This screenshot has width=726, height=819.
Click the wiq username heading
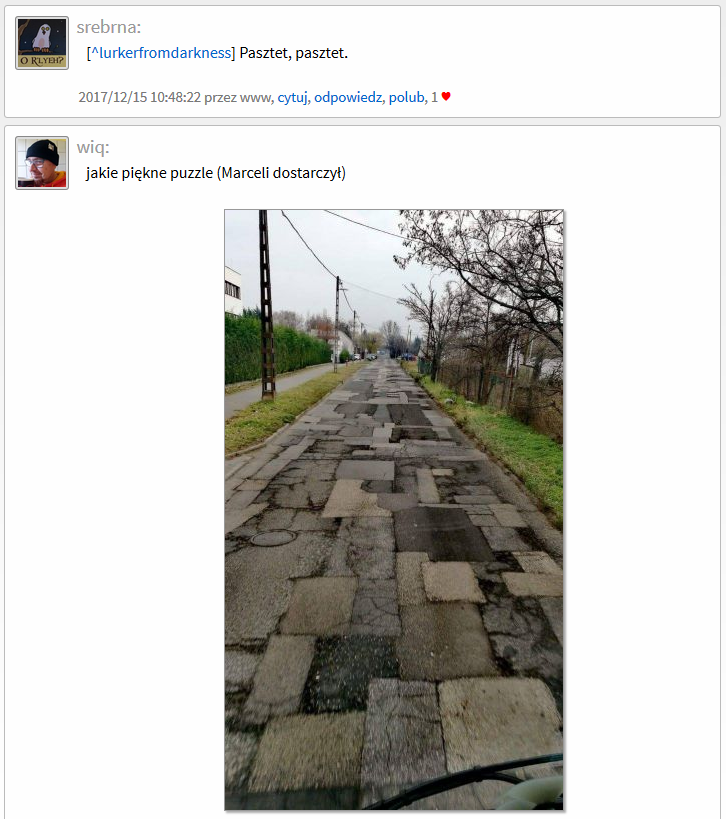(x=93, y=147)
